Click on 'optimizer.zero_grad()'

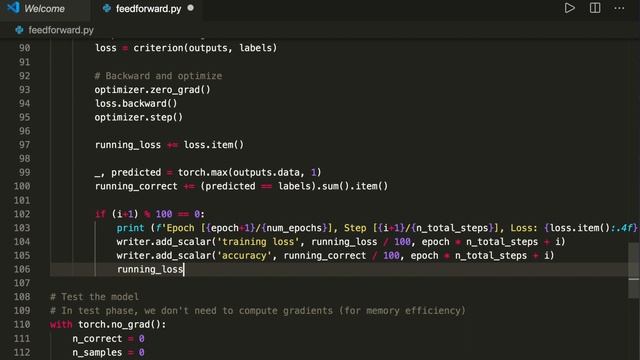pos(152,89)
